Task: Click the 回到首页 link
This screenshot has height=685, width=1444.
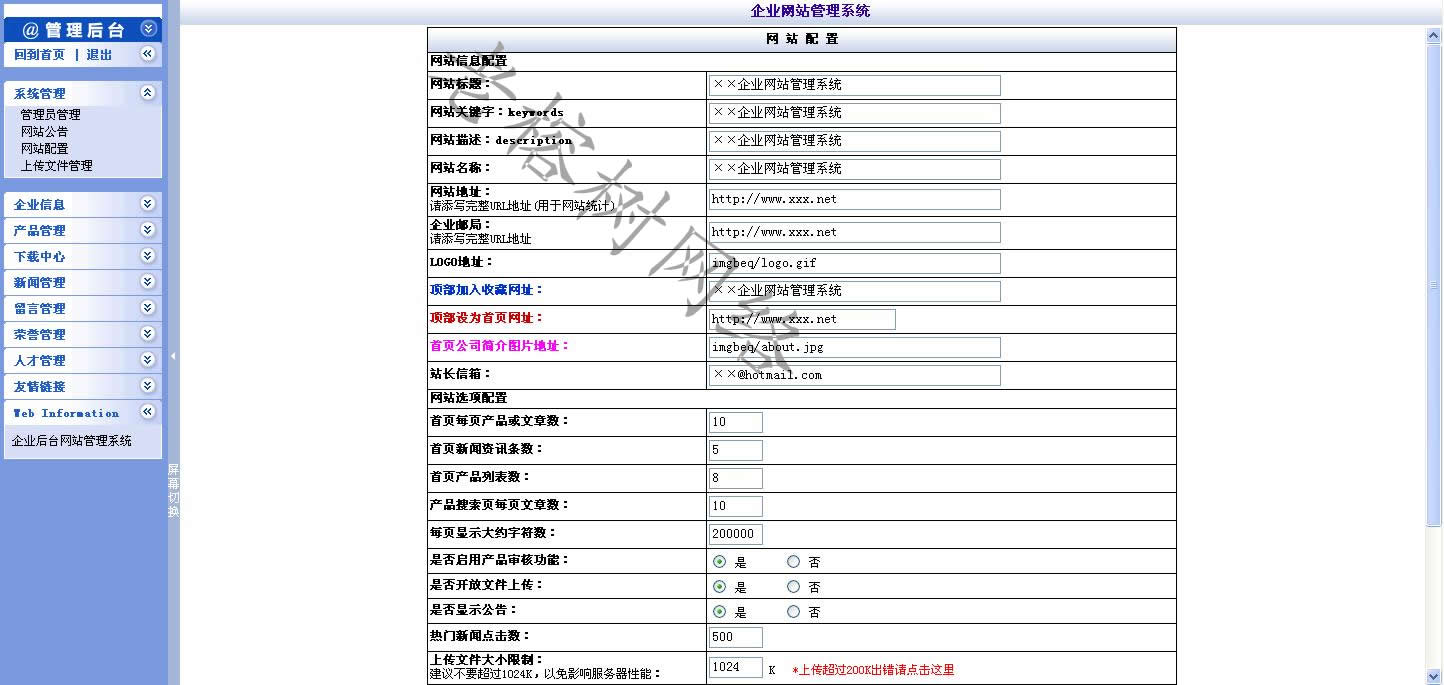Action: click(40, 55)
